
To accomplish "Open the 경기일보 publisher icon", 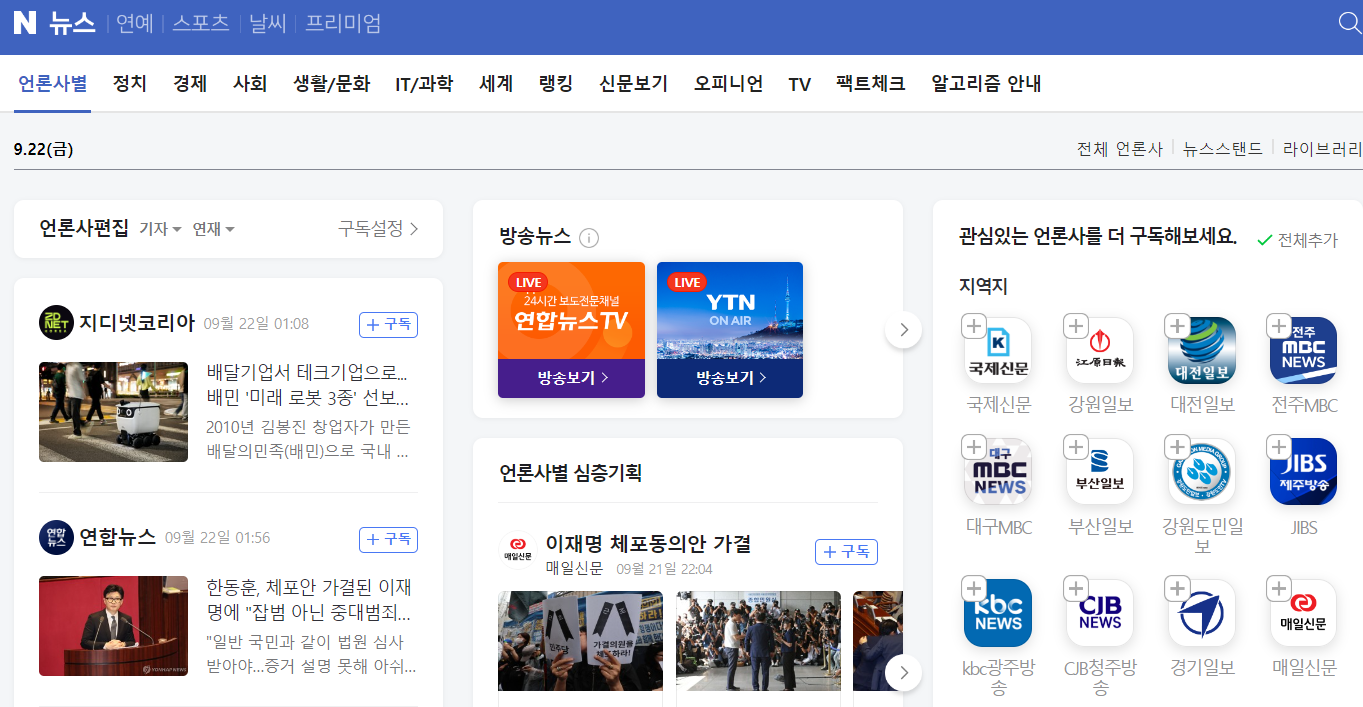I will 1202,613.
